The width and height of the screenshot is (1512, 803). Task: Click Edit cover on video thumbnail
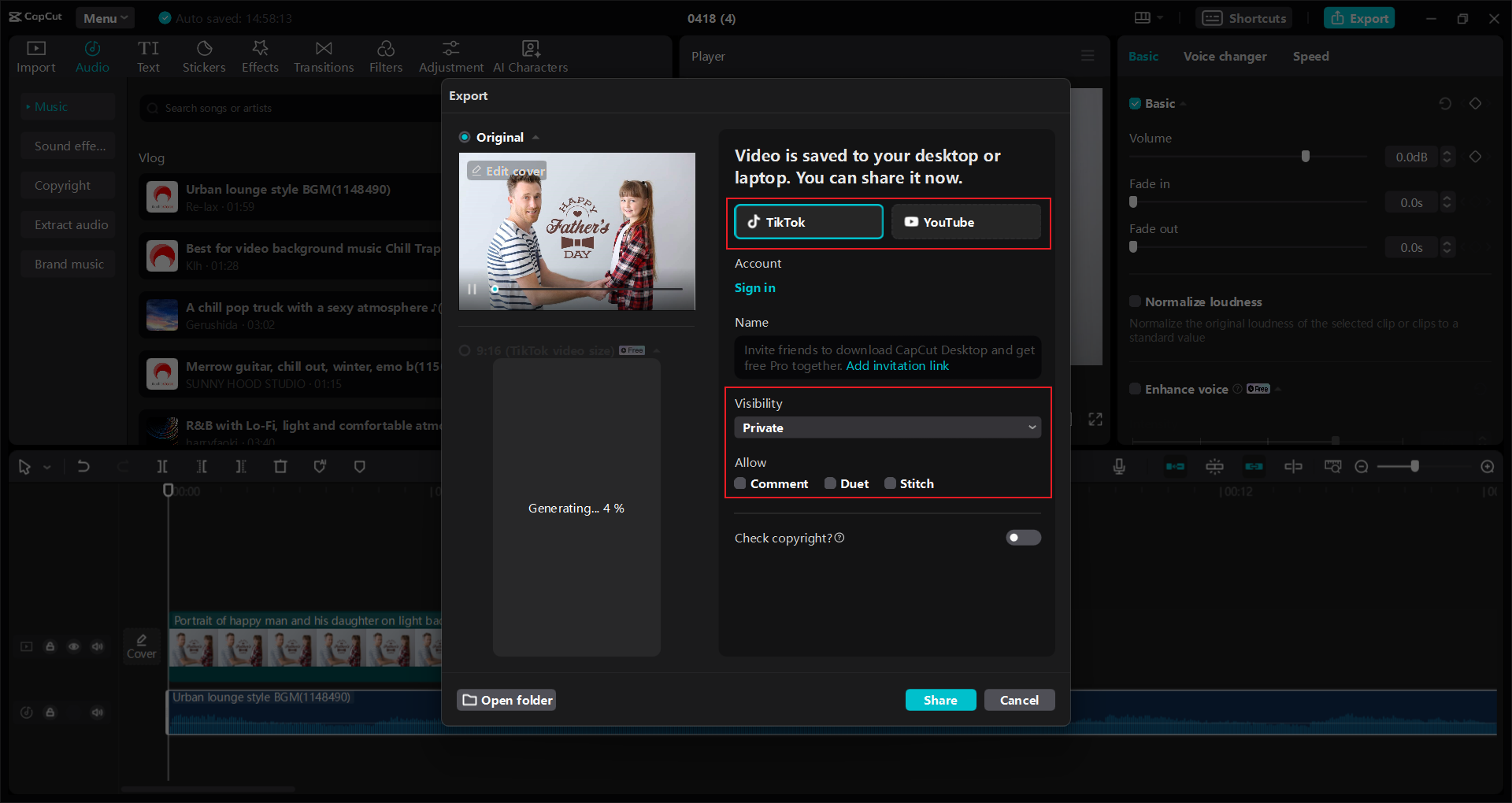[x=508, y=171]
